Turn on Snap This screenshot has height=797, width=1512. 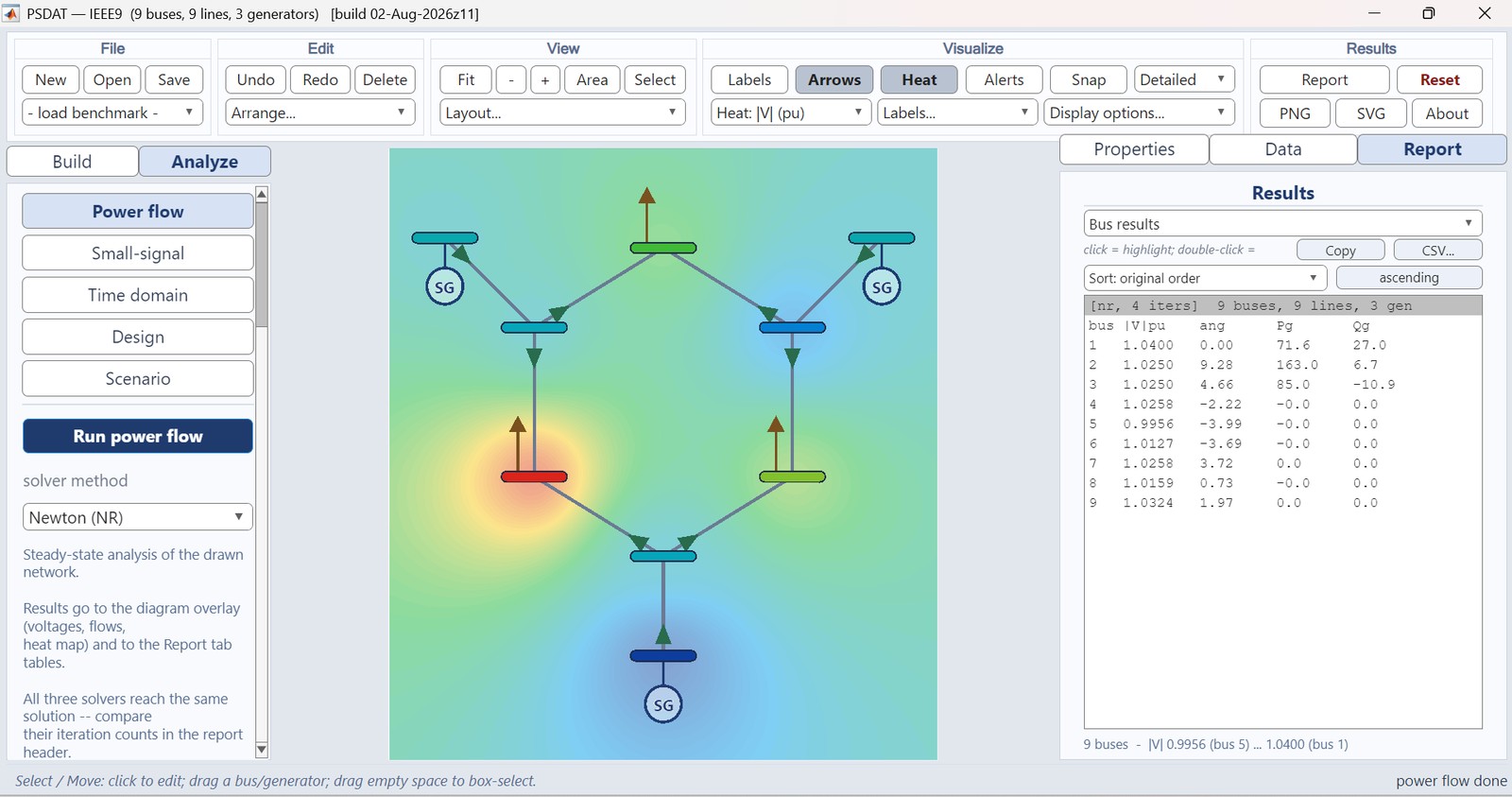[1089, 79]
